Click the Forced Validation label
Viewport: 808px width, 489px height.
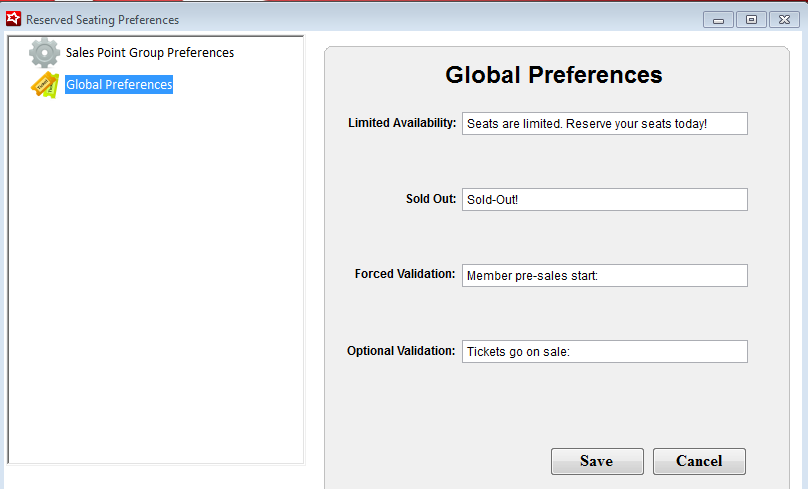(x=405, y=274)
